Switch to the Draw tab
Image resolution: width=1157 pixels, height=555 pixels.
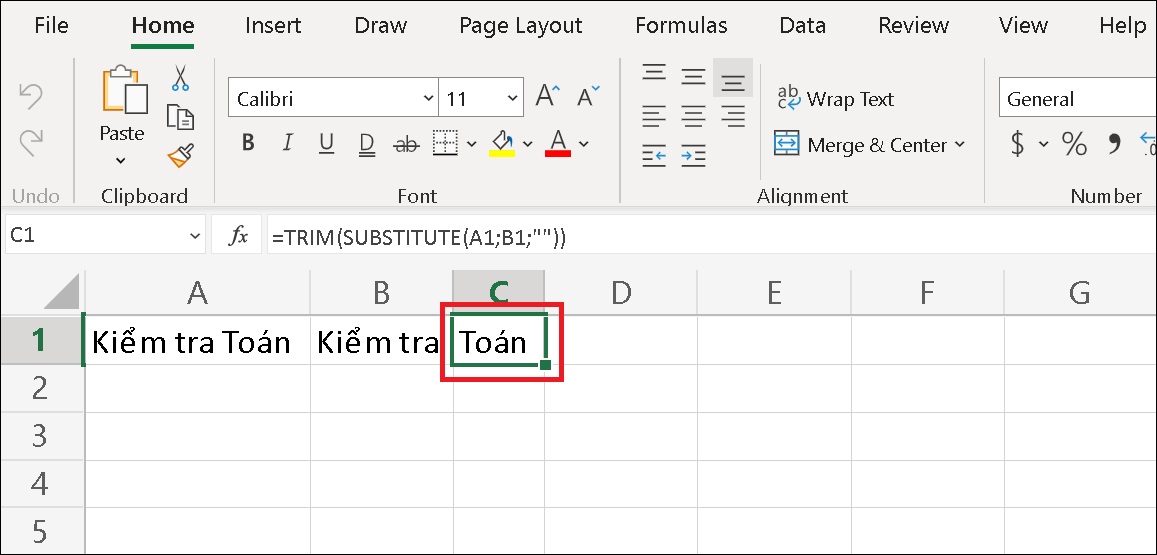pos(380,25)
